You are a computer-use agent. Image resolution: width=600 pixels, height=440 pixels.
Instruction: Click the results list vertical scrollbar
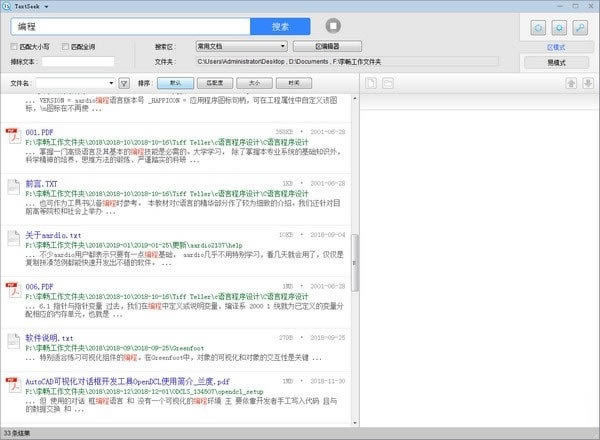tap(354, 260)
